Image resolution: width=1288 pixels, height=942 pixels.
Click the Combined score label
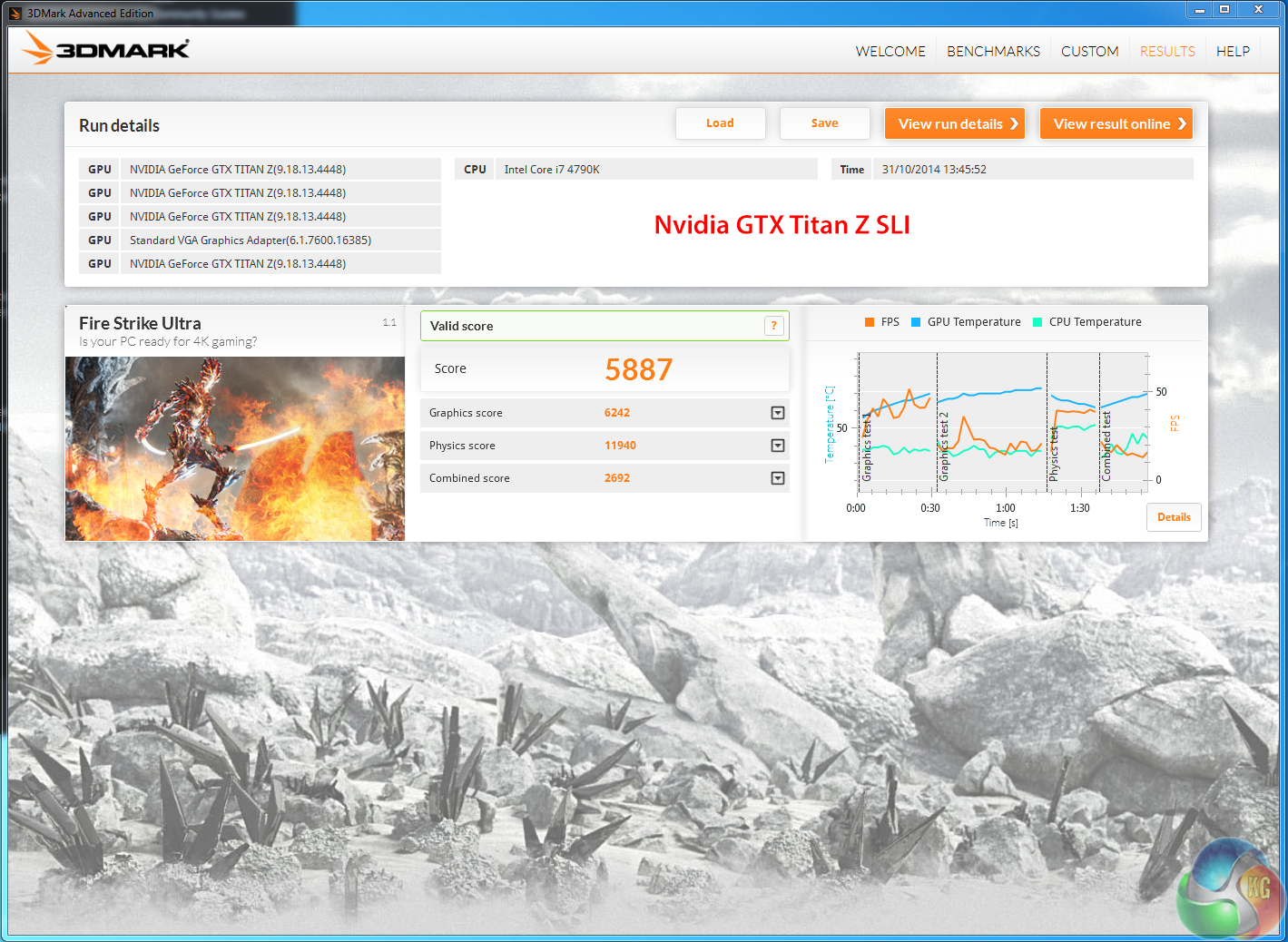tap(469, 478)
